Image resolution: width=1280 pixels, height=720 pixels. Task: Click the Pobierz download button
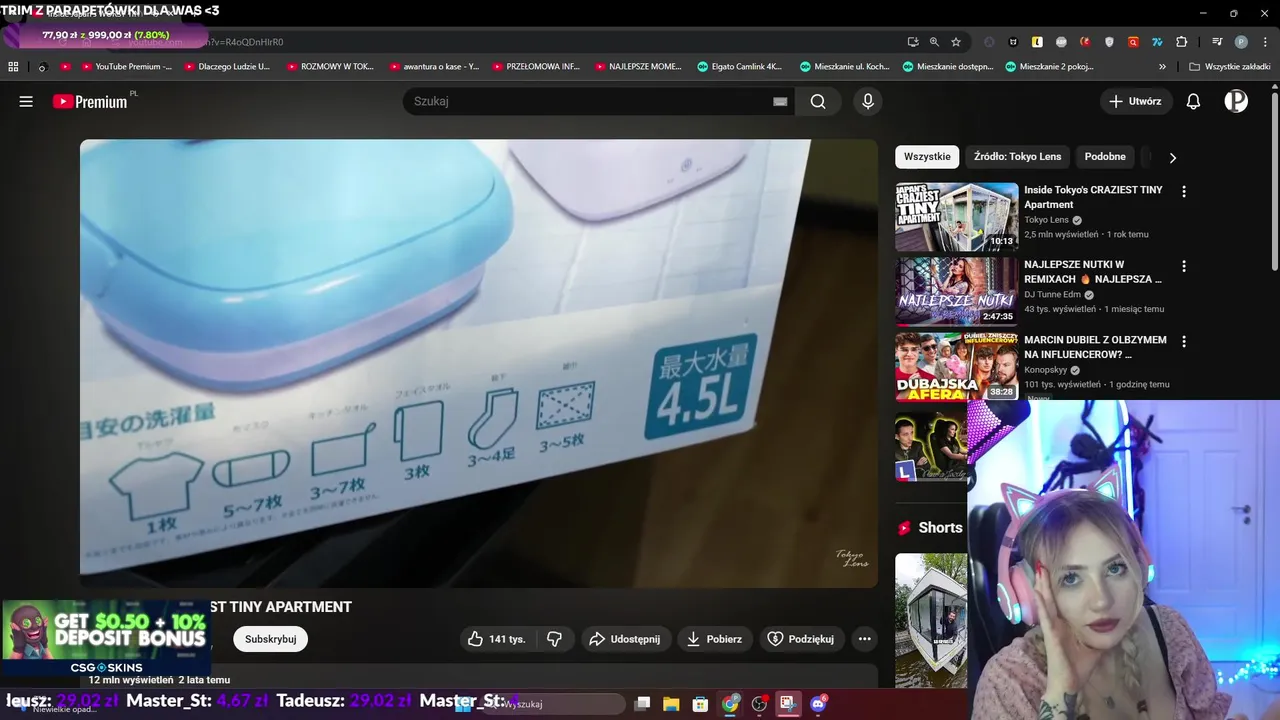(715, 639)
